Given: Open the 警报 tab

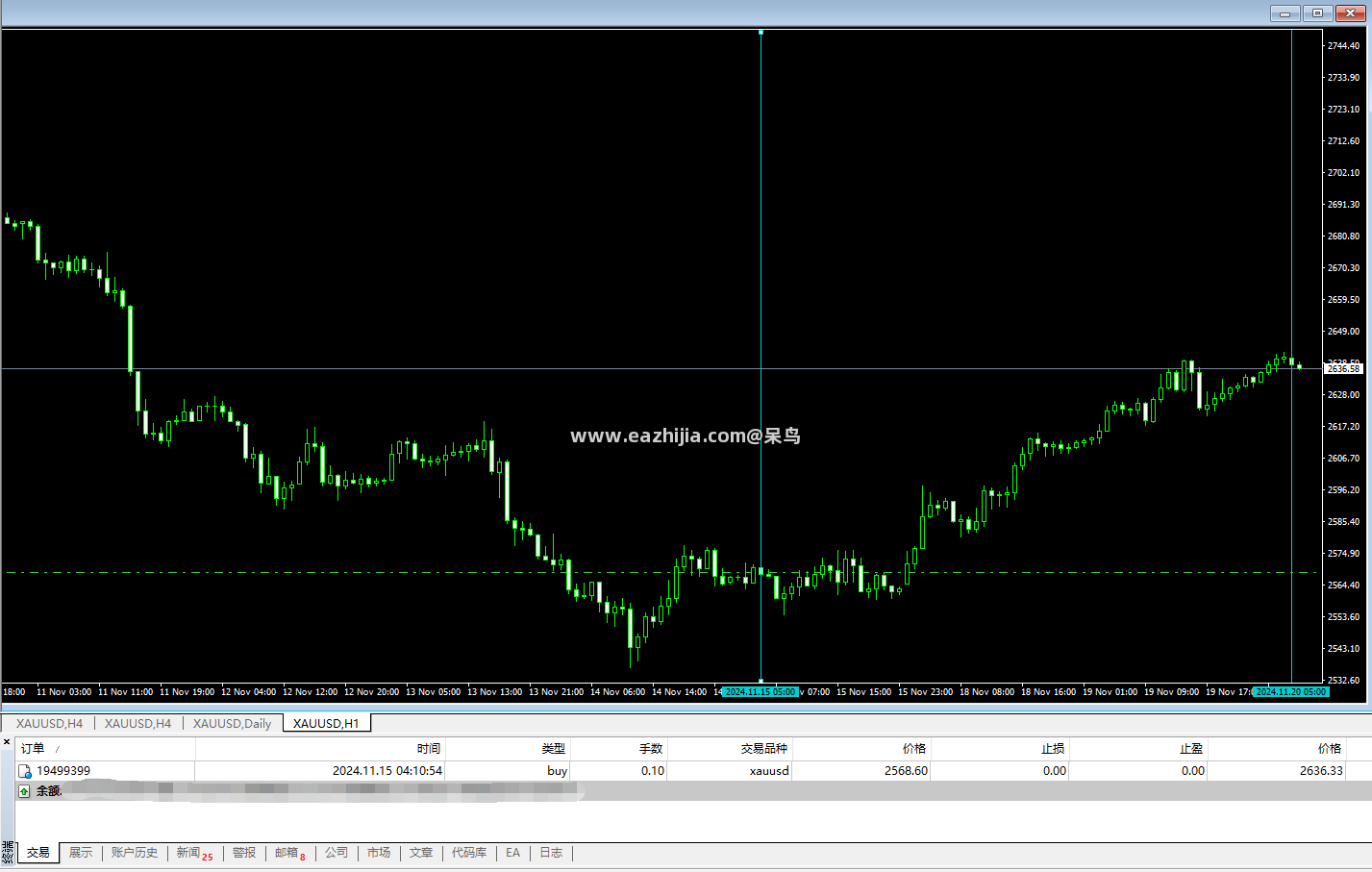Looking at the screenshot, I should tap(244, 853).
